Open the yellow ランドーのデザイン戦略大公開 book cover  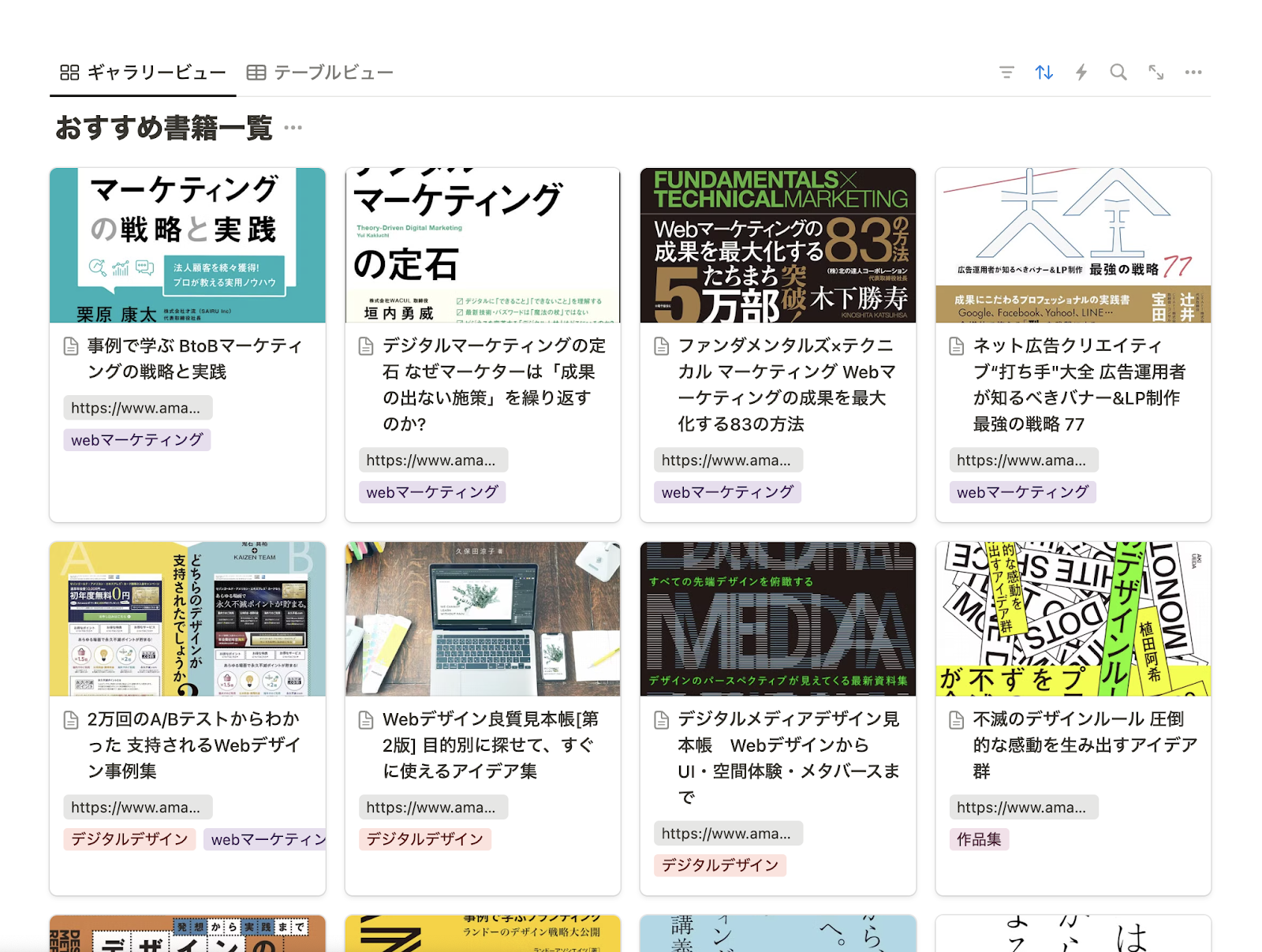(x=483, y=934)
